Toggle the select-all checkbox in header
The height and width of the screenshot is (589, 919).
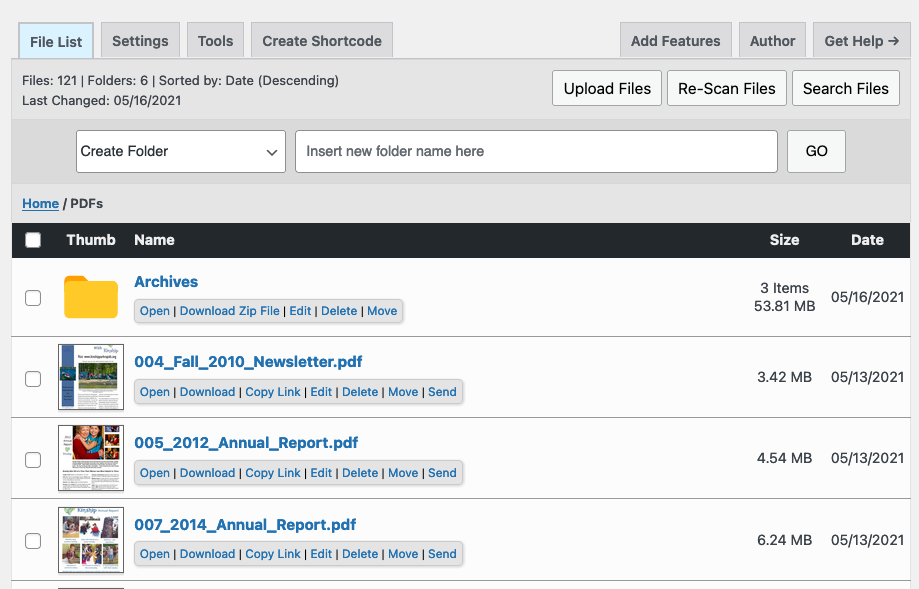click(33, 240)
